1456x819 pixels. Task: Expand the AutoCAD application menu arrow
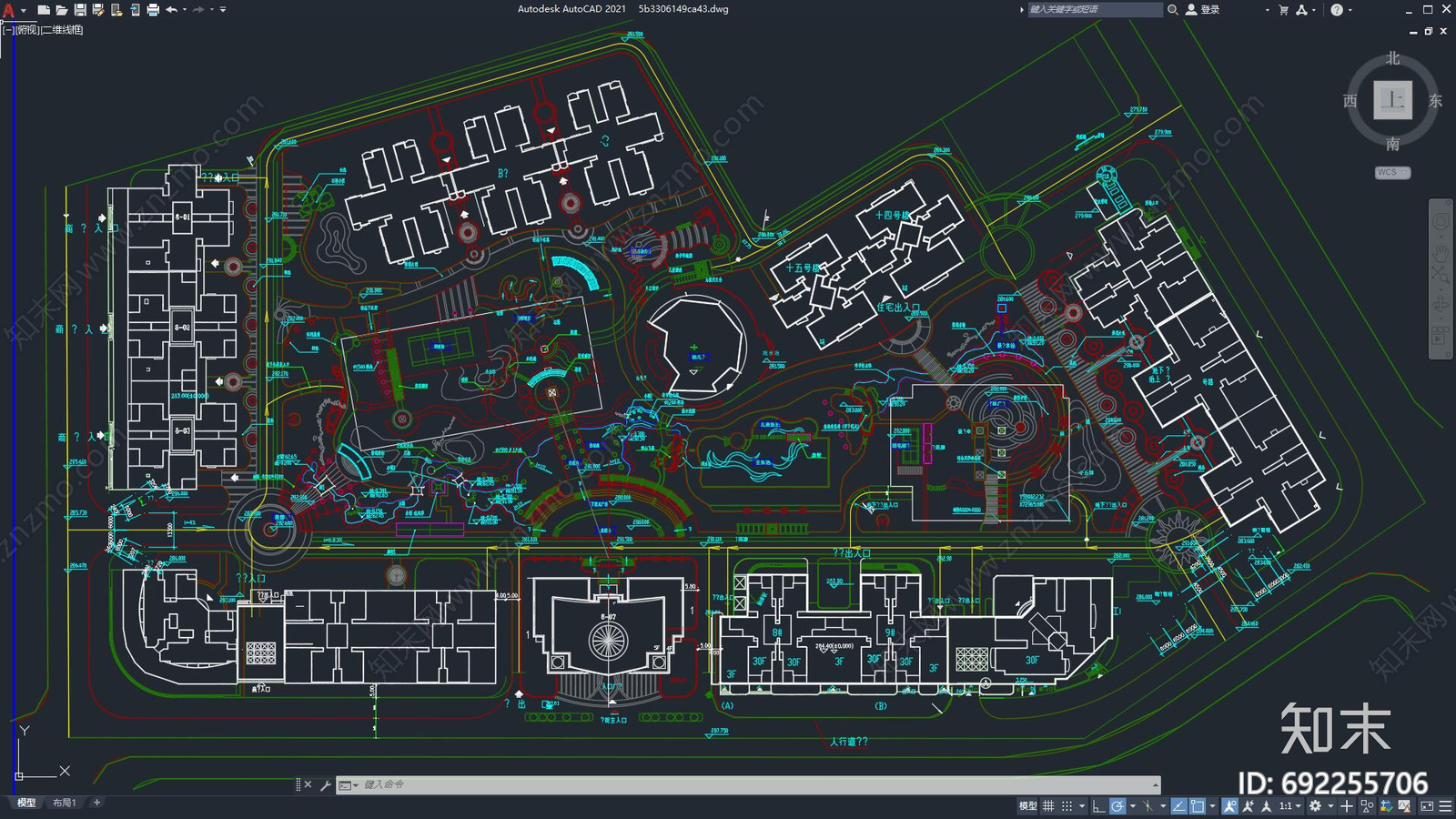point(23,10)
